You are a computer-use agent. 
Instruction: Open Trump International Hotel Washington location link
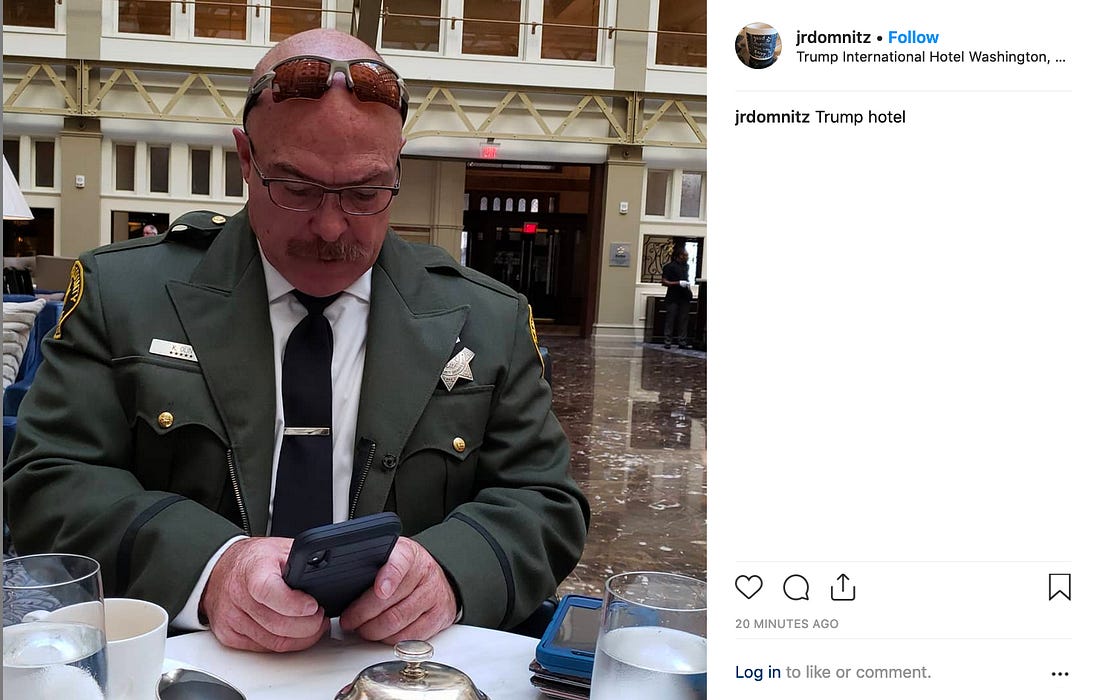[x=930, y=57]
